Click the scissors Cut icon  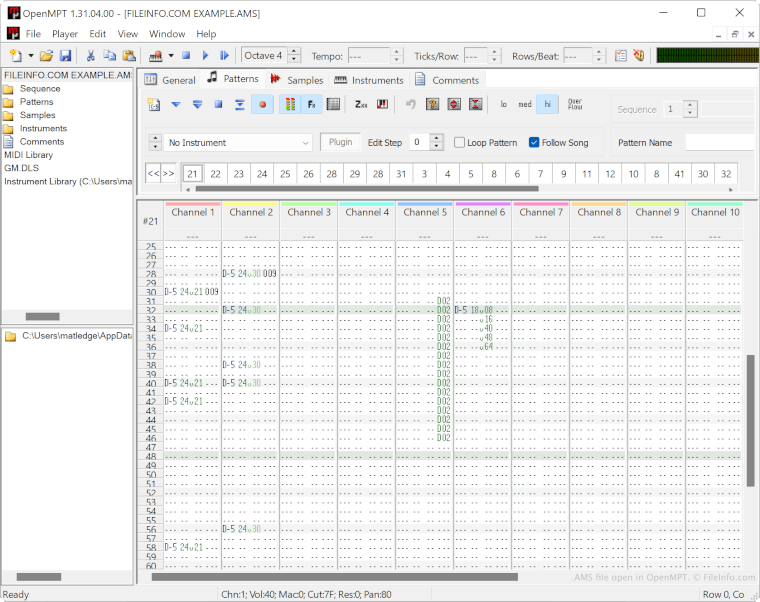91,56
